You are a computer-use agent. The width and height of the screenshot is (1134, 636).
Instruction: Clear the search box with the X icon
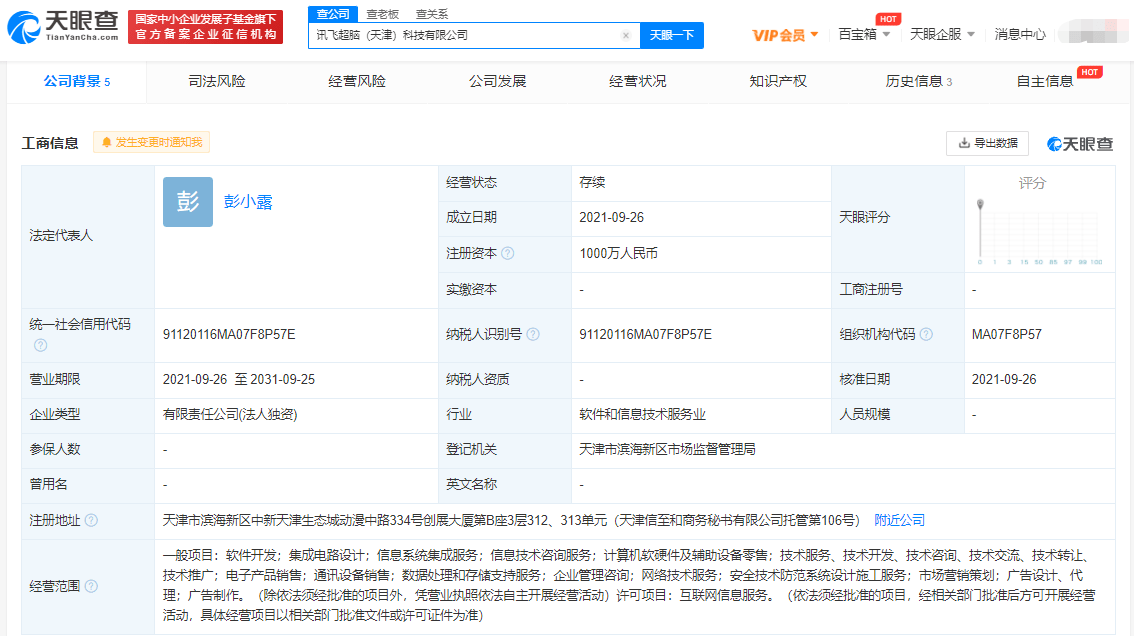coord(626,35)
